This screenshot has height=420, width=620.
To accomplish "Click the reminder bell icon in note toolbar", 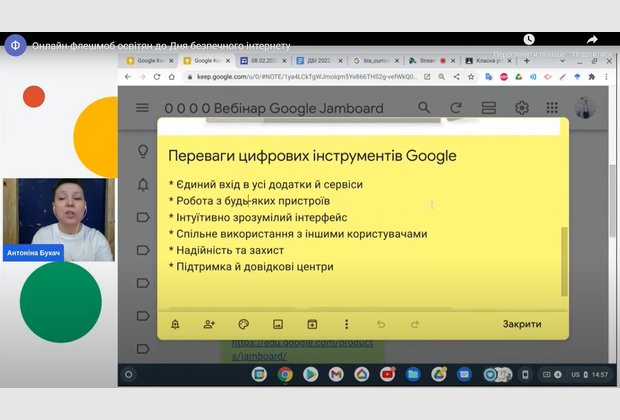I will (175, 324).
